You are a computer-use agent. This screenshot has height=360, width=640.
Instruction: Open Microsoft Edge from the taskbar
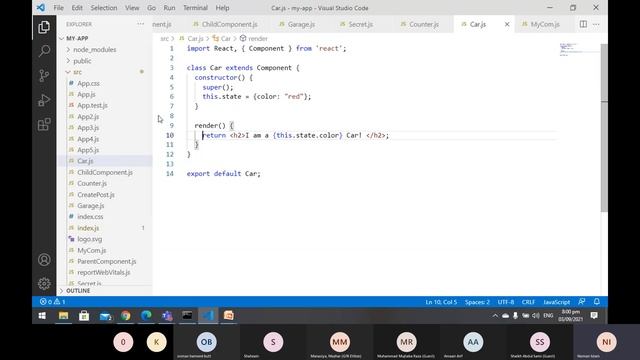(x=146, y=316)
